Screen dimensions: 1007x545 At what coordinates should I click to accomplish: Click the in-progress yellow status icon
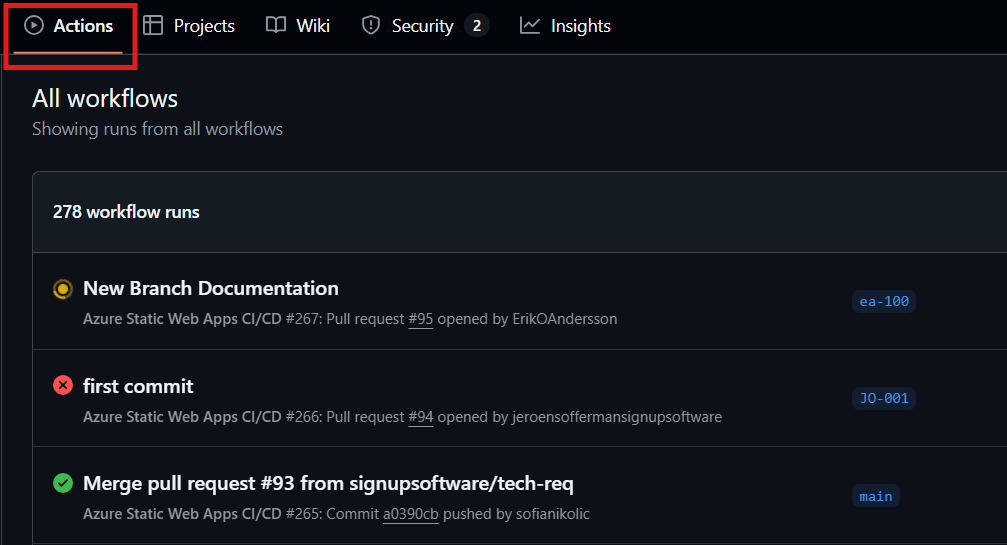click(x=63, y=289)
